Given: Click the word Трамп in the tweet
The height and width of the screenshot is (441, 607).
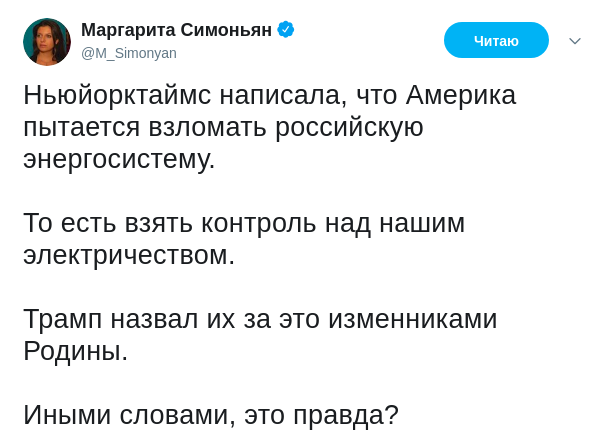Looking at the screenshot, I should click(x=63, y=319).
